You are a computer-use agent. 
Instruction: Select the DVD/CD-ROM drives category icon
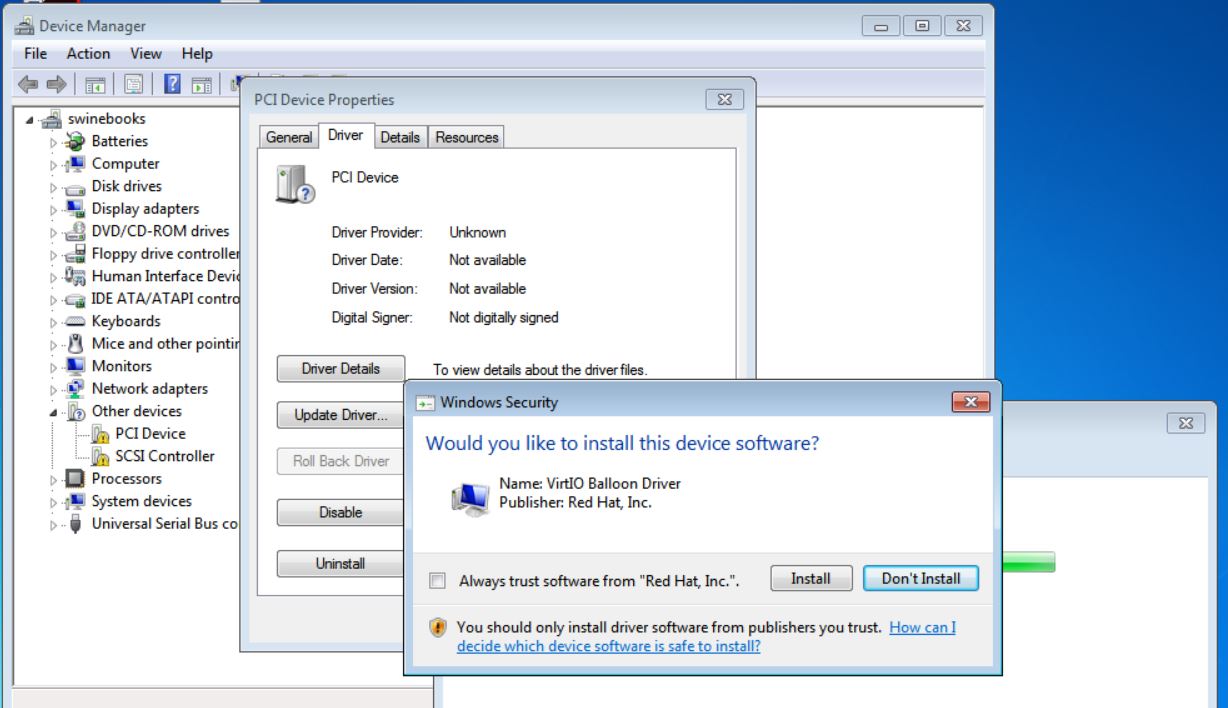tap(75, 231)
